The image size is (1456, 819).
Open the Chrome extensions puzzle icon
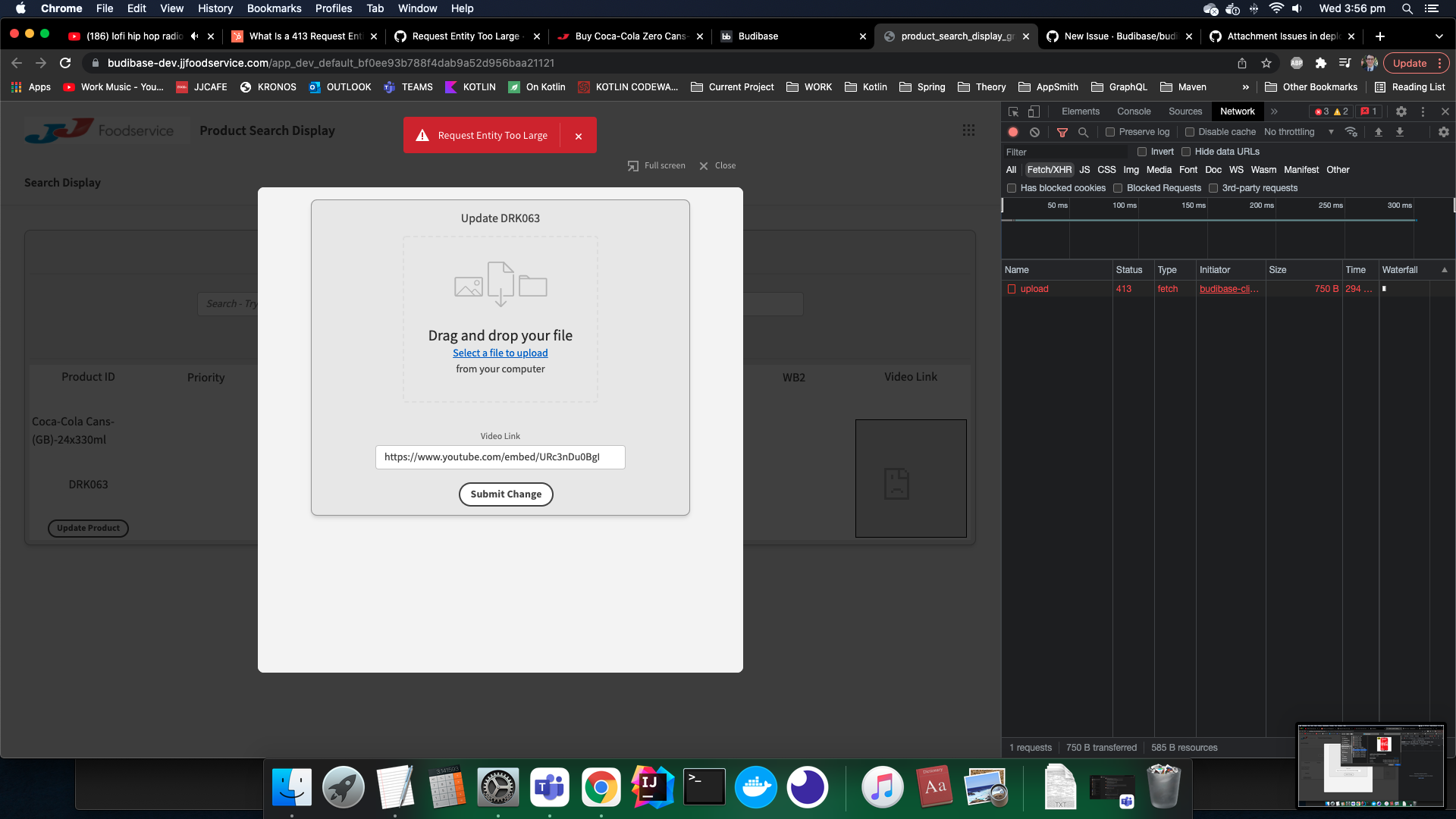[x=1321, y=63]
